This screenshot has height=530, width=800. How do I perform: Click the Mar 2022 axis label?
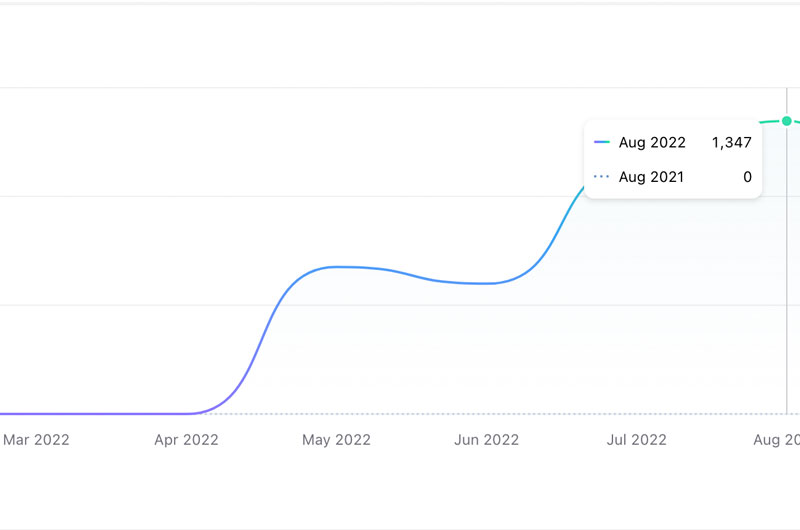coord(36,439)
